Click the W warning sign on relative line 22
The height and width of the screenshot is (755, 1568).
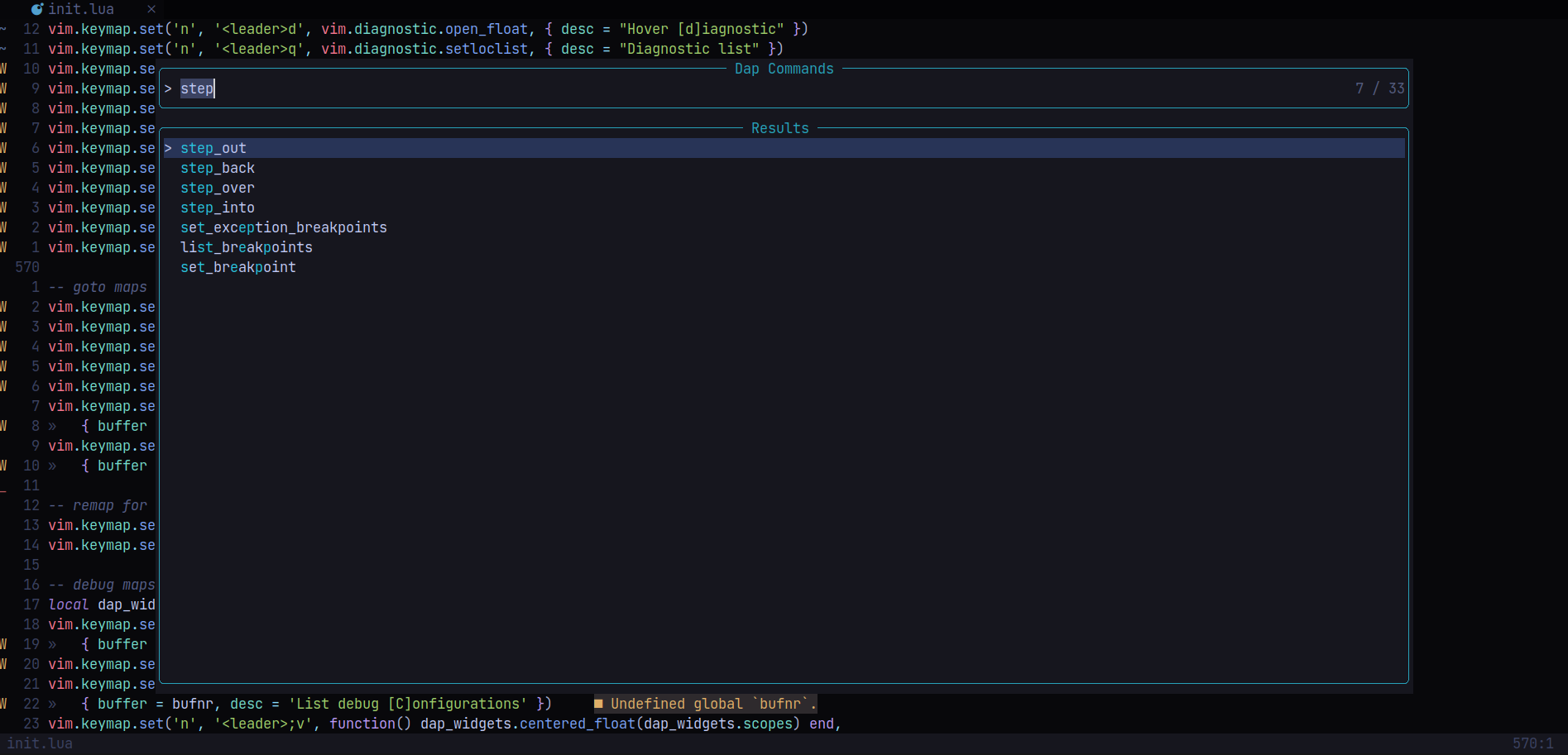tap(3, 704)
